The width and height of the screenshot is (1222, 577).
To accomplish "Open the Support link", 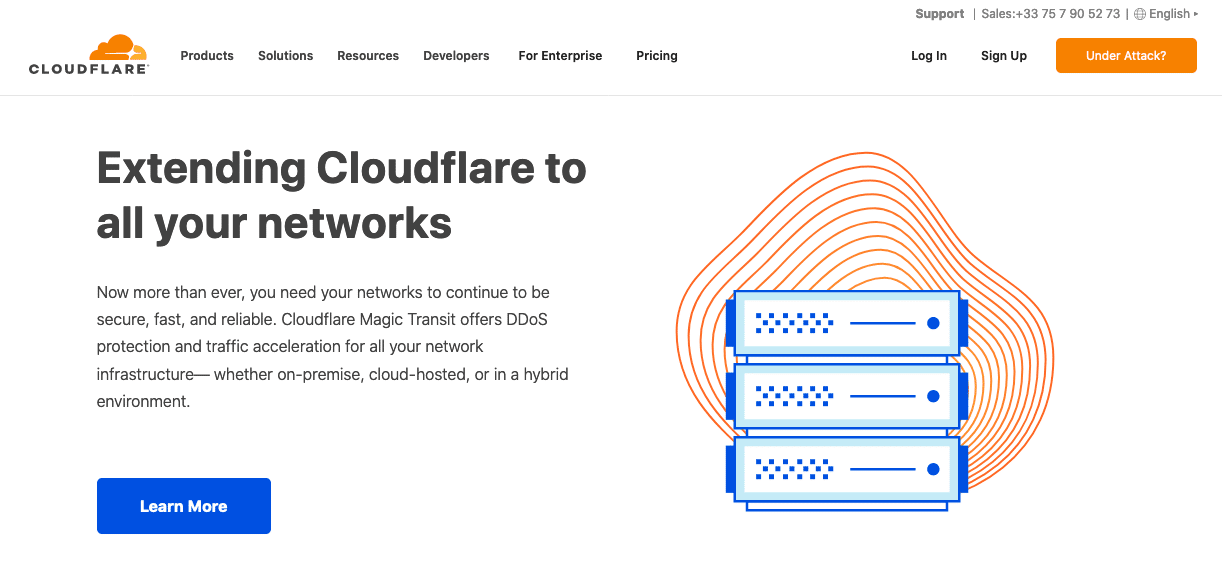I will click(940, 14).
